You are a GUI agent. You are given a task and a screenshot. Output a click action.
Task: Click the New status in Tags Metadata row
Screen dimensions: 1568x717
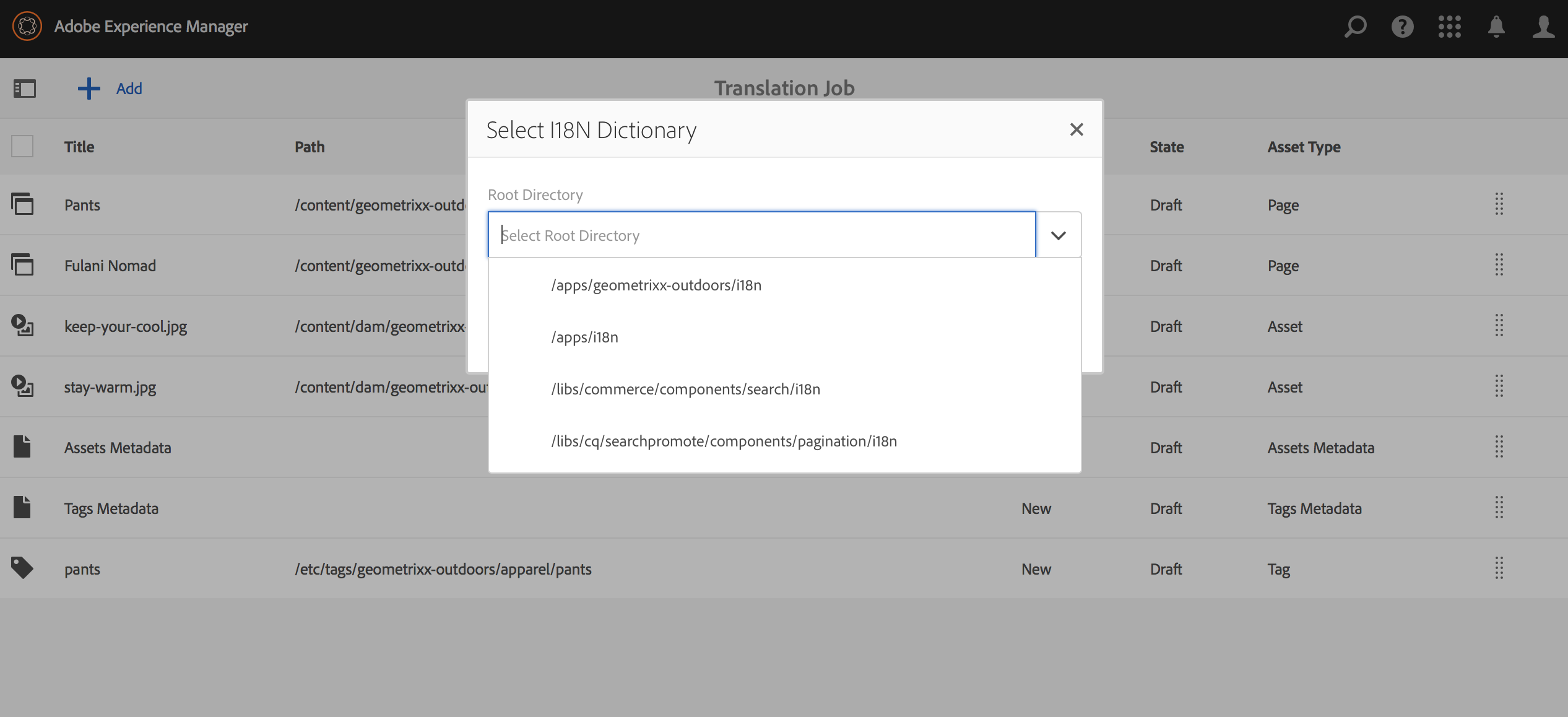pyautogui.click(x=1036, y=508)
